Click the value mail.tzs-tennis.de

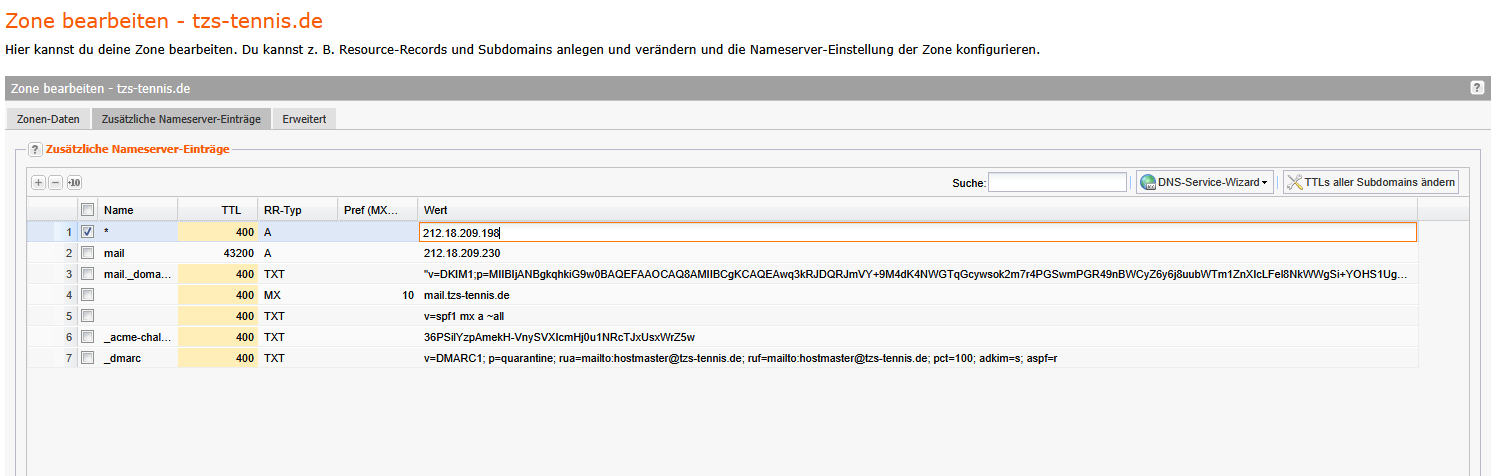pos(468,295)
